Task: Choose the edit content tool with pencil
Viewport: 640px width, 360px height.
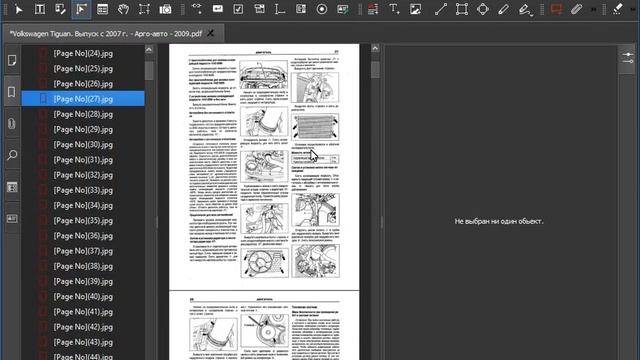Action: (60, 9)
